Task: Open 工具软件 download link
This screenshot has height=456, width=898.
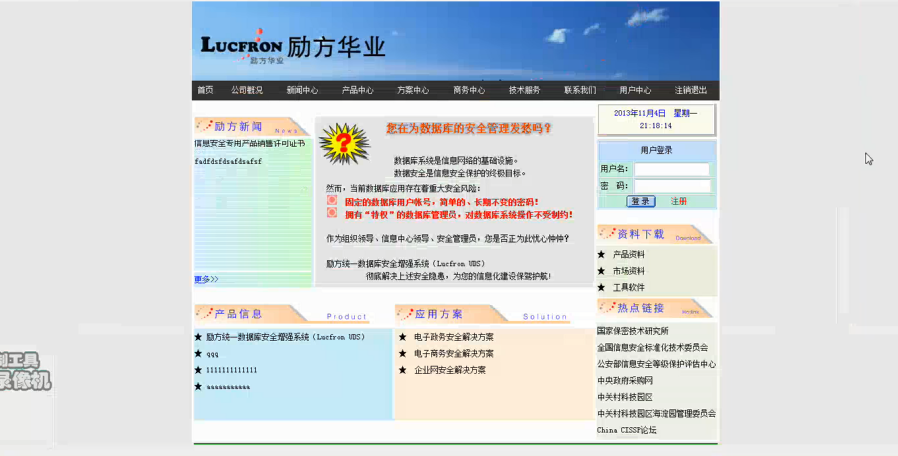Action: [629, 288]
